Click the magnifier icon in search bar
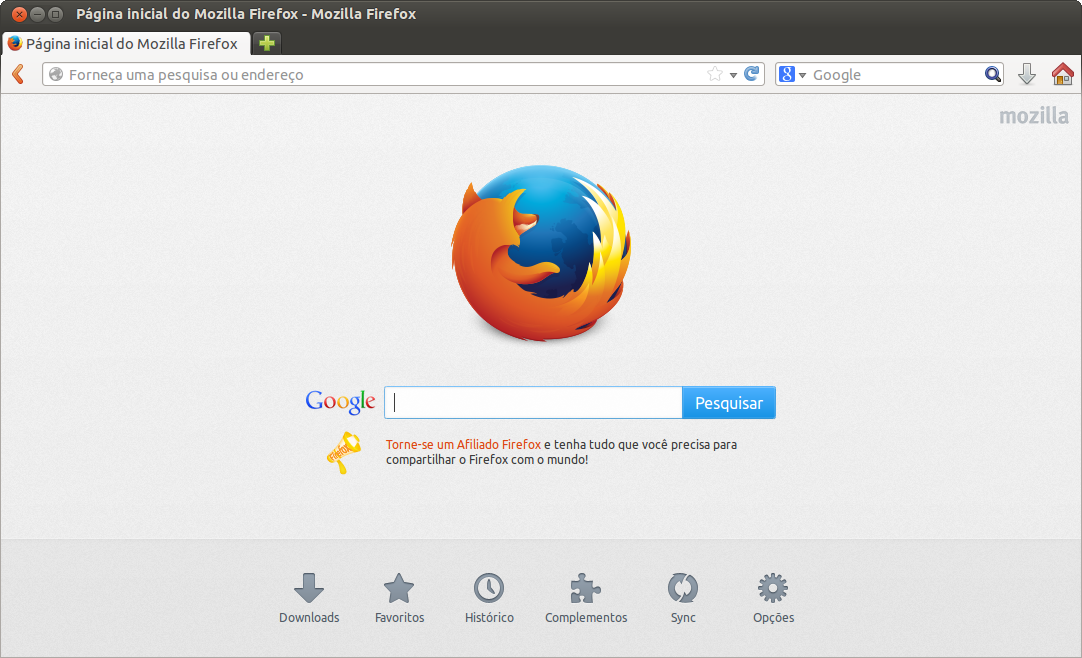This screenshot has width=1082, height=658. pos(992,74)
